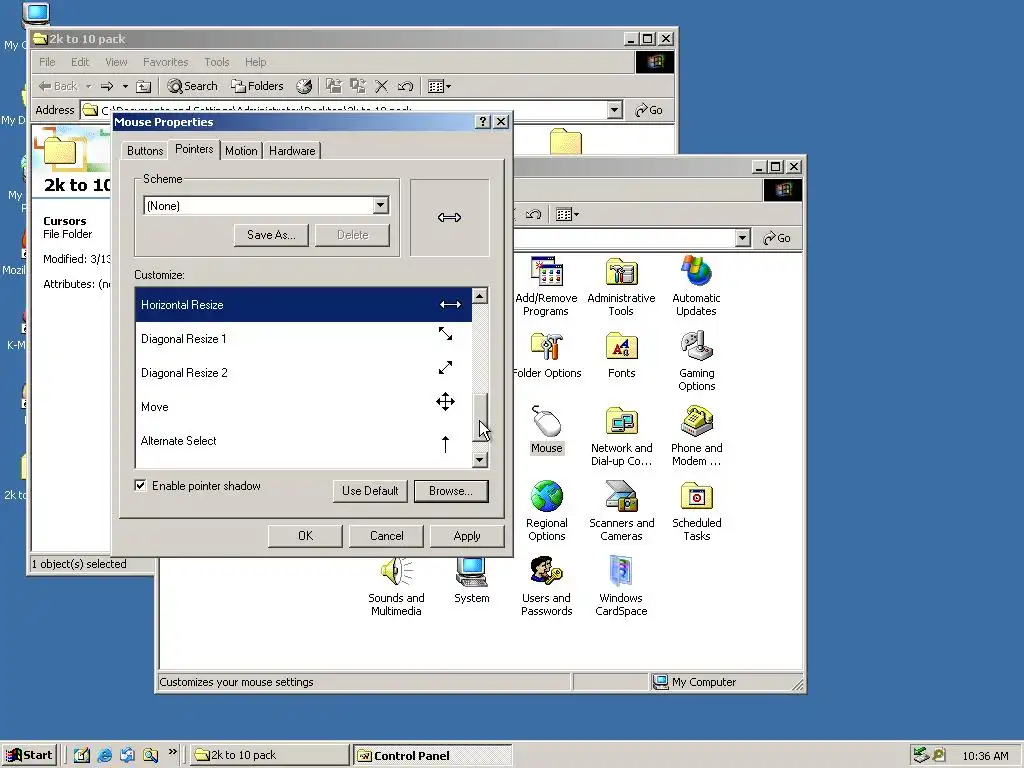Click OK in Mouse Properties

[305, 536]
